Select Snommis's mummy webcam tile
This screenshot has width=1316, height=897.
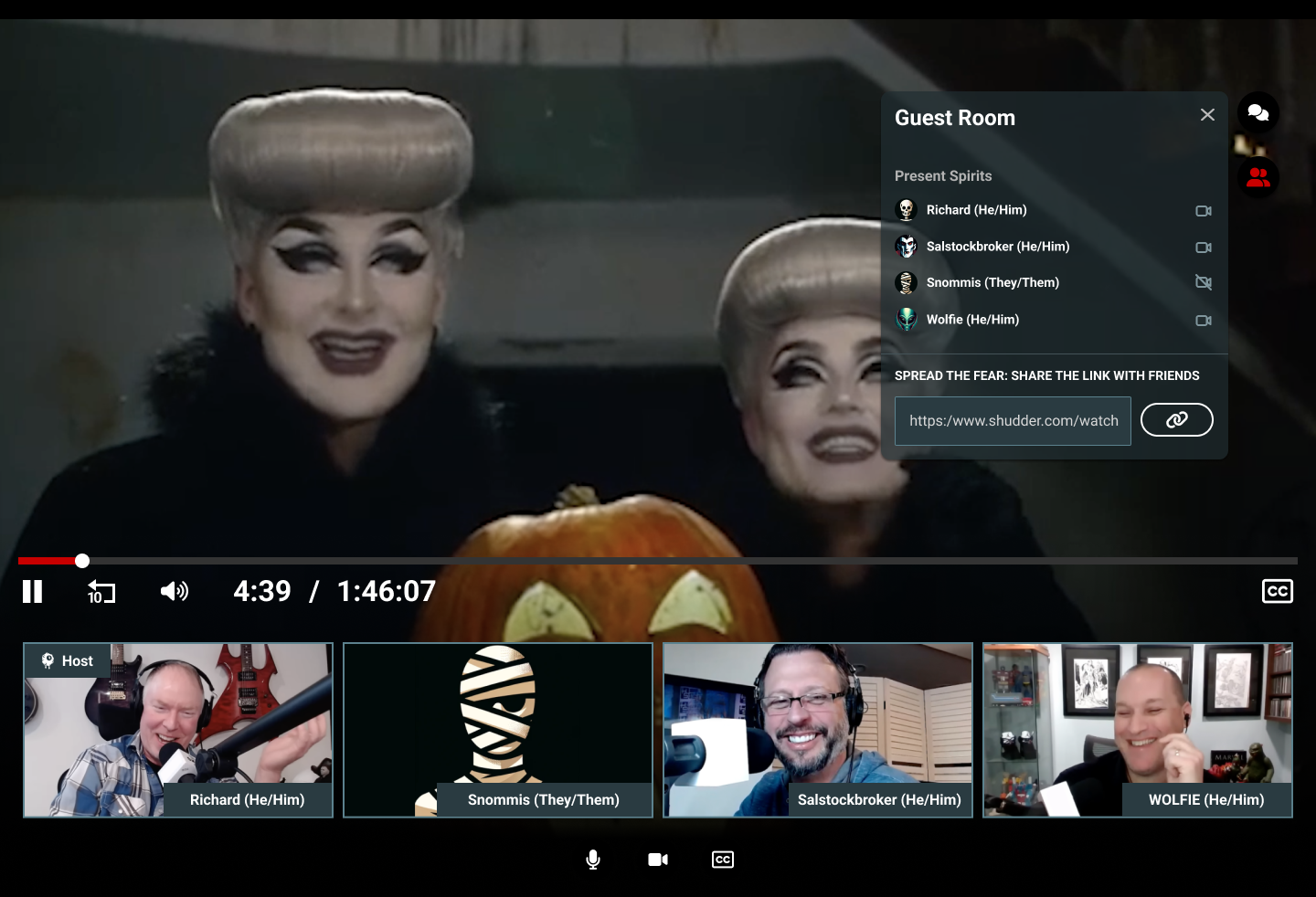click(498, 730)
